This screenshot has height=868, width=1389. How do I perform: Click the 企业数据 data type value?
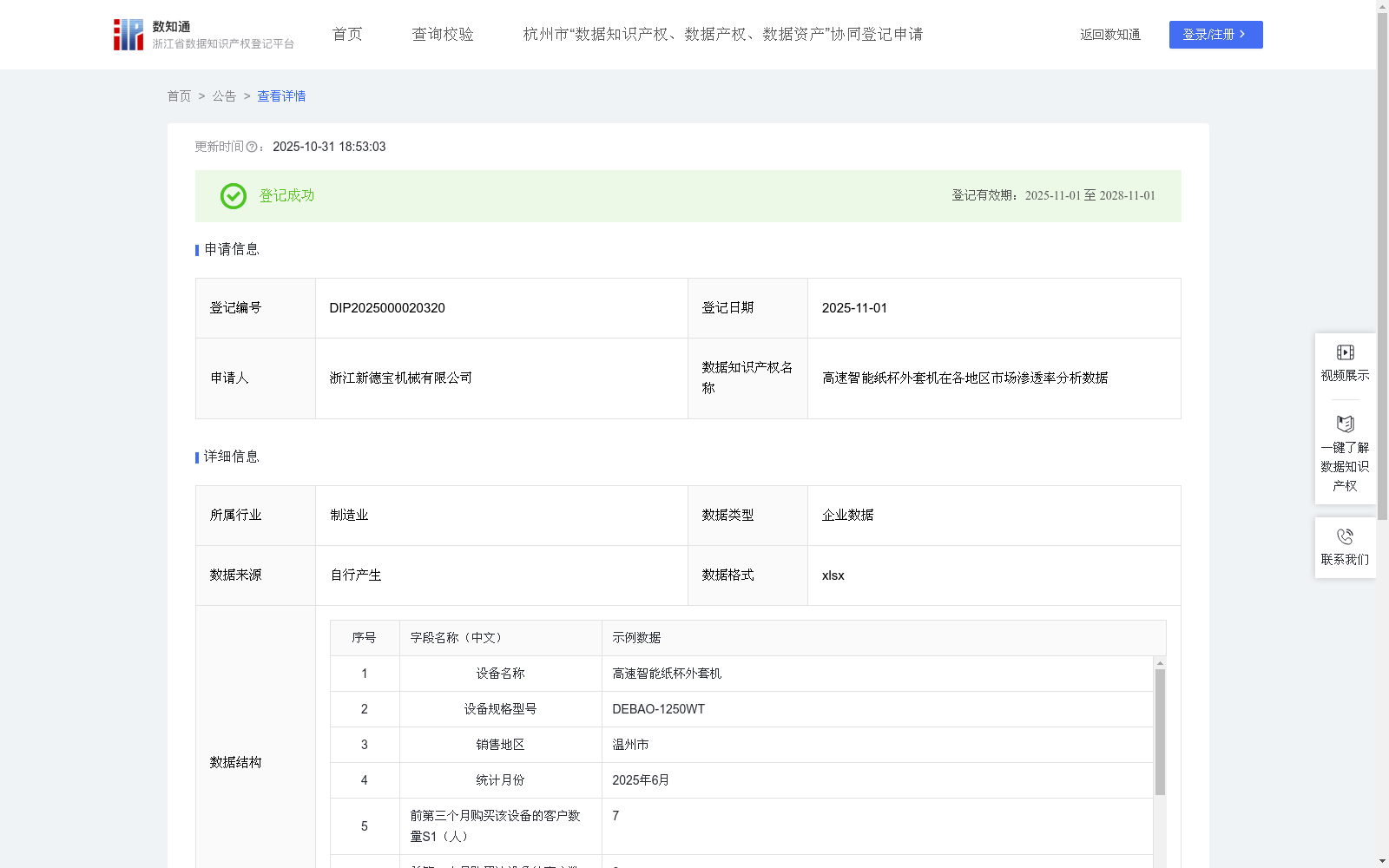coord(847,516)
